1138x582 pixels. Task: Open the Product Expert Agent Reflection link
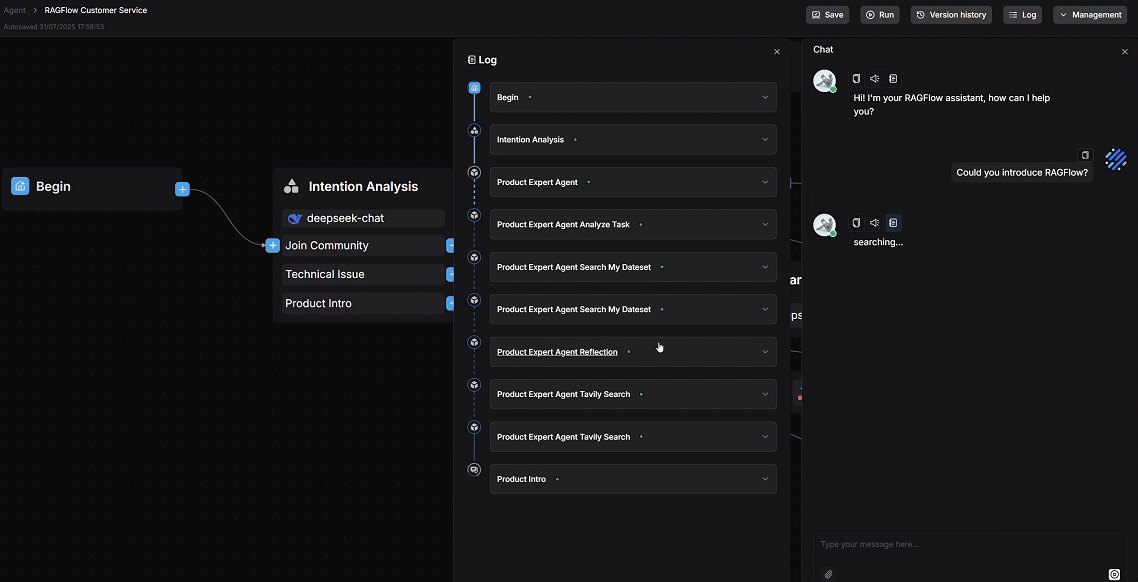(x=557, y=352)
